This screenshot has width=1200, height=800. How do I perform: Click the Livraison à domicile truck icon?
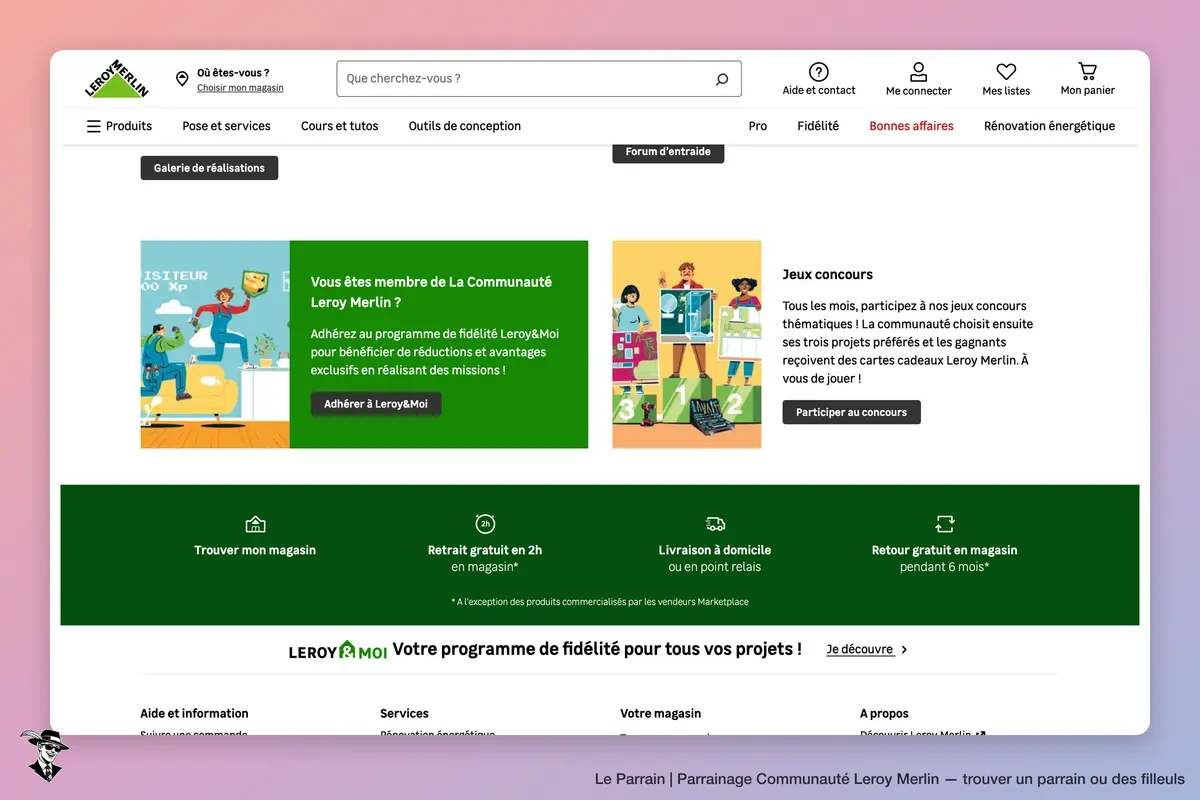click(x=715, y=524)
